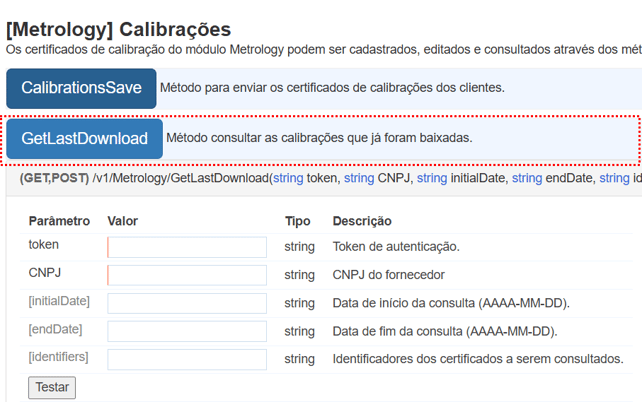Collapse the GetLastDownload method

pyautogui.click(x=84, y=139)
